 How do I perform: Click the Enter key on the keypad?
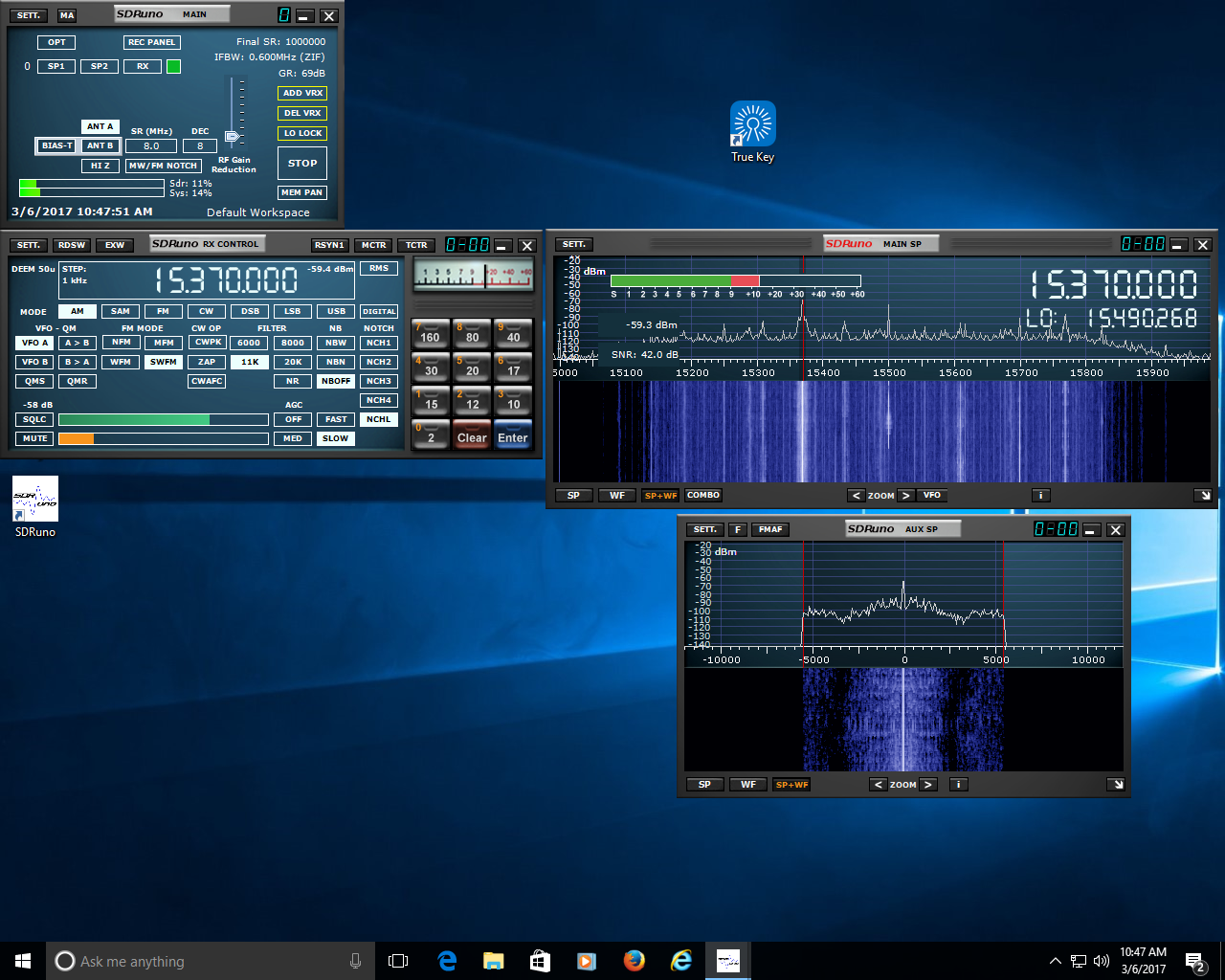(513, 434)
